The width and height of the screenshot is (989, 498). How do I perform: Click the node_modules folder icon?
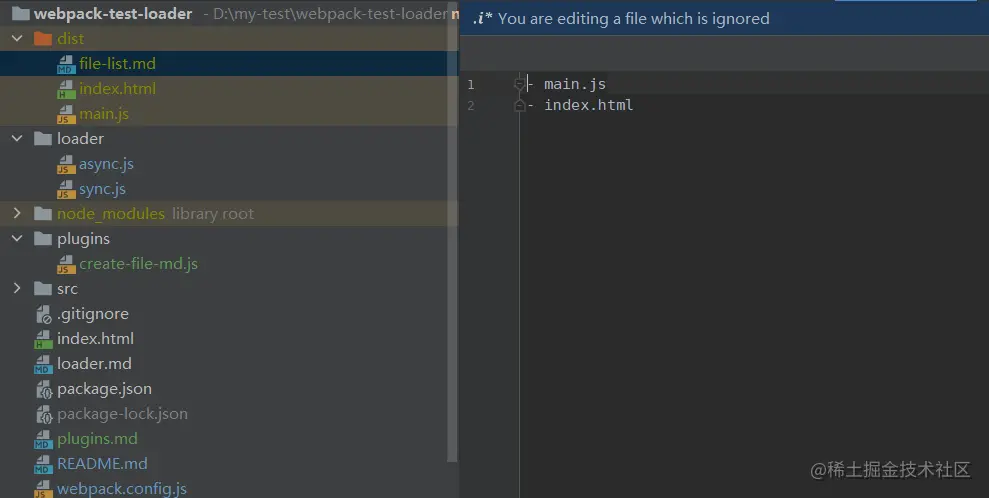[43, 214]
